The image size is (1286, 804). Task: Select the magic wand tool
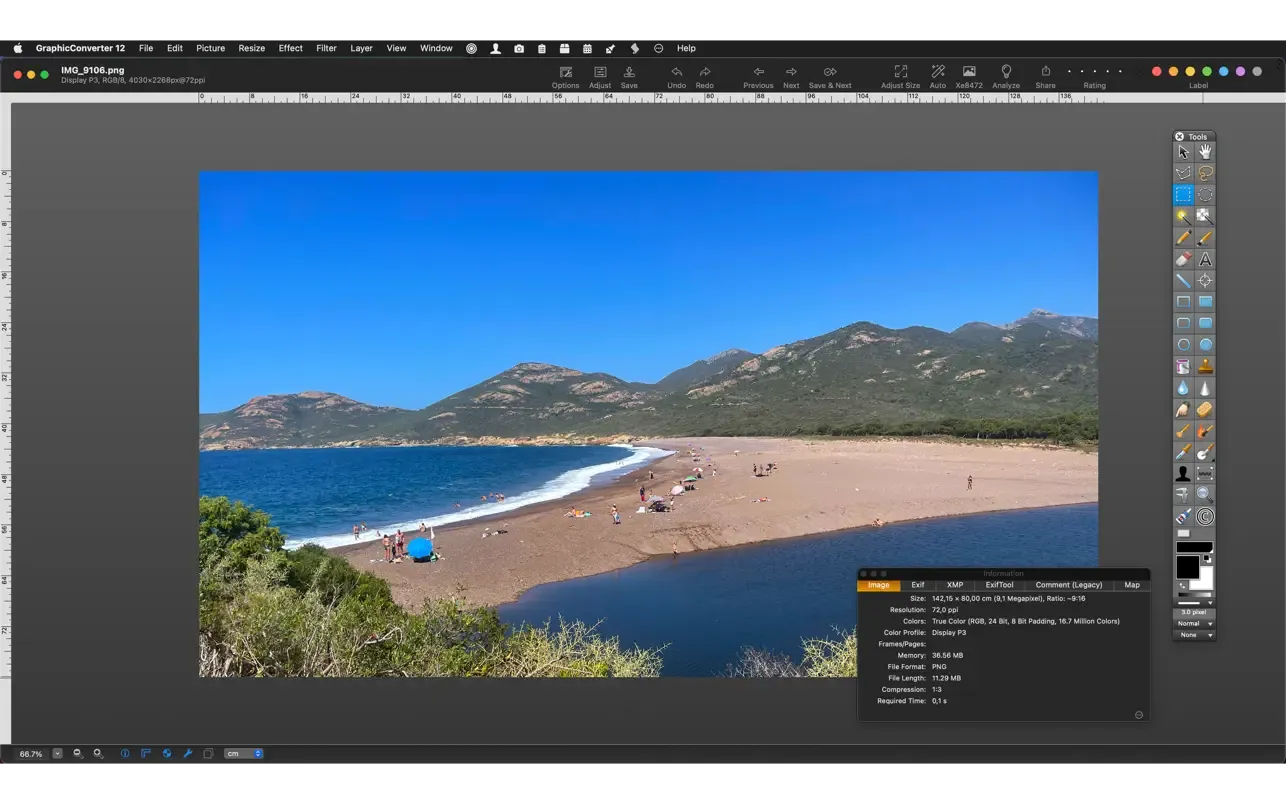coord(1183,216)
